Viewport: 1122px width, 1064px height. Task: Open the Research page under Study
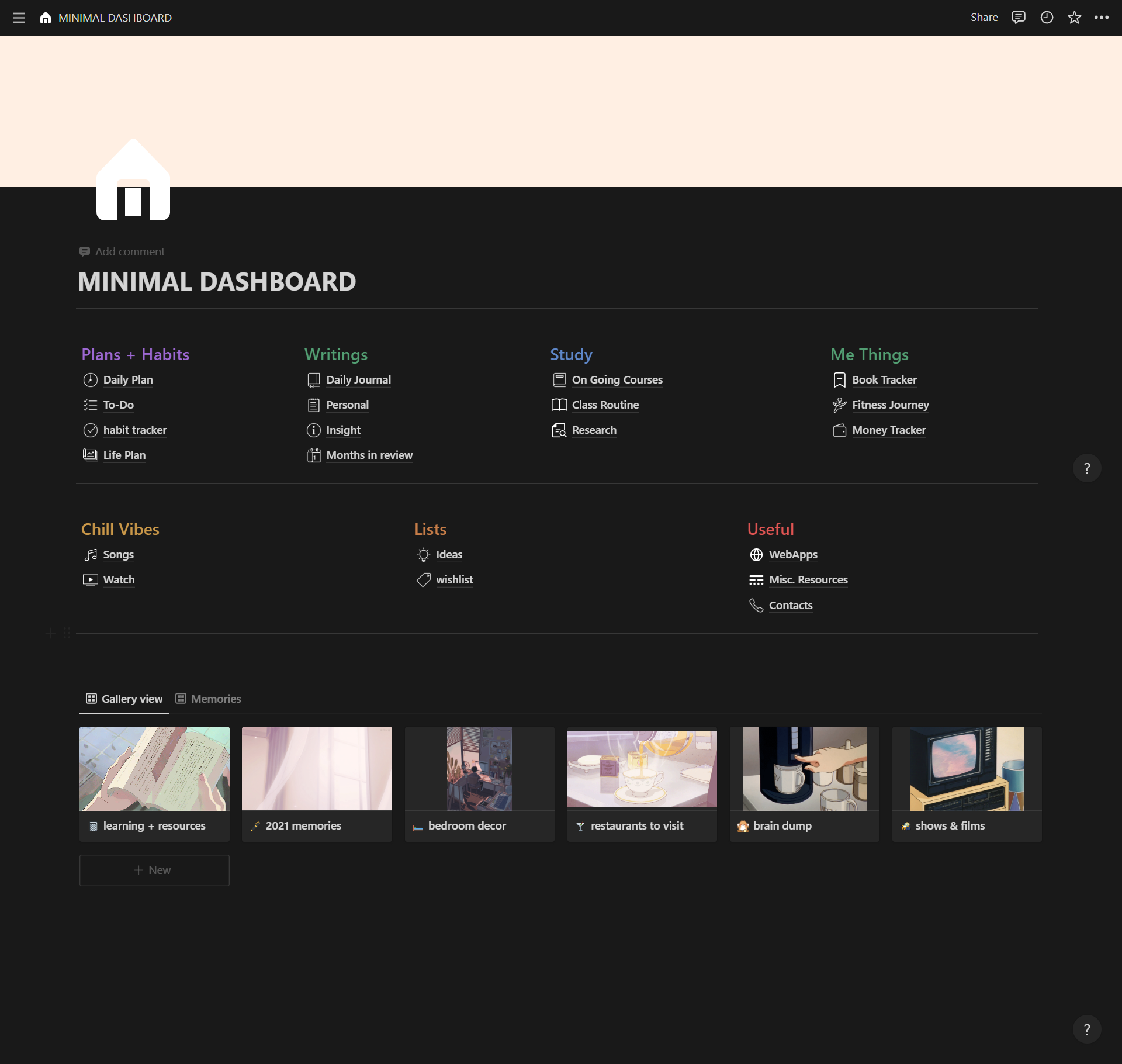594,430
